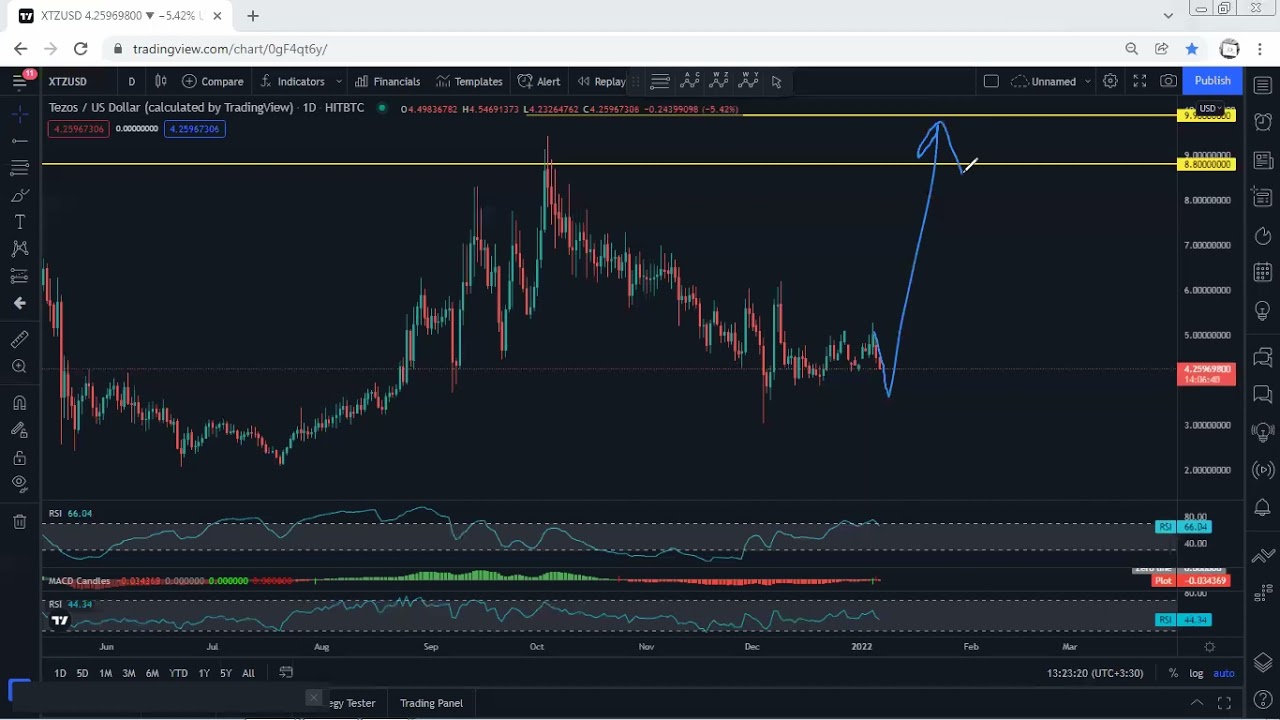Open the time axis settings gear
1280x720 pixels.
[1210, 647]
